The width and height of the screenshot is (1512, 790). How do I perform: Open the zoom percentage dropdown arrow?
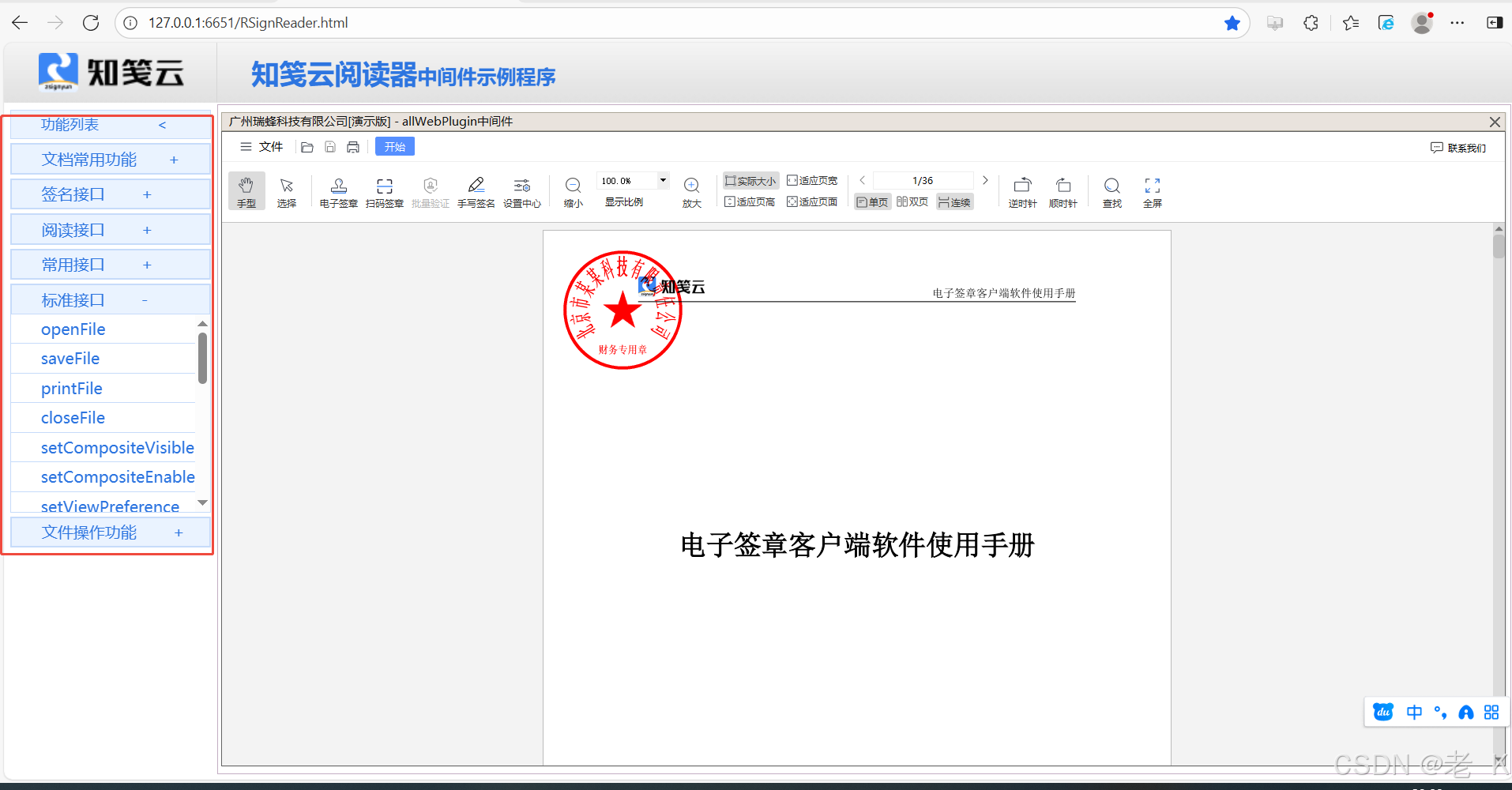pos(663,180)
